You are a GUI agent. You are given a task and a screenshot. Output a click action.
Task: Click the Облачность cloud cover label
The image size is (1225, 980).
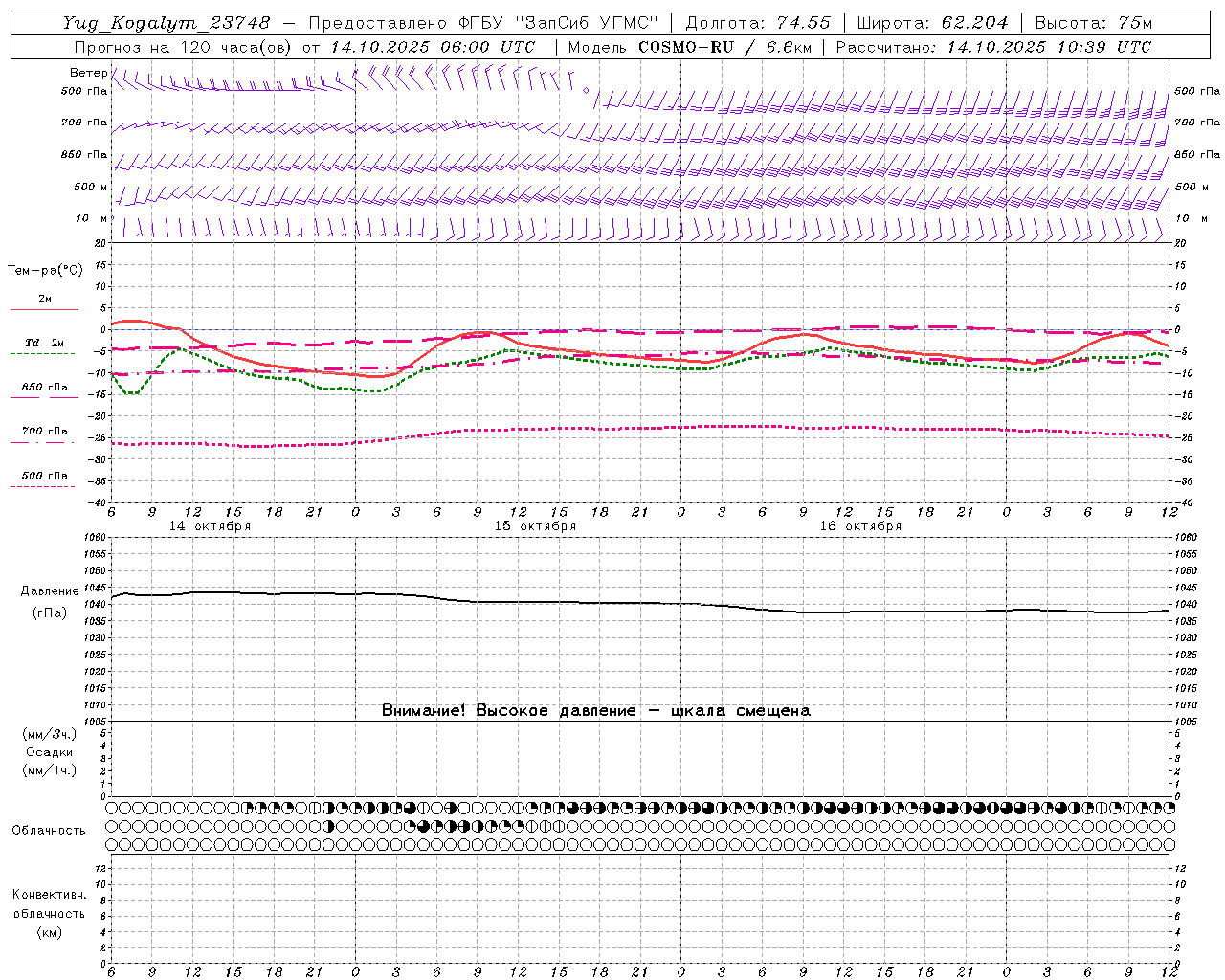(x=49, y=831)
